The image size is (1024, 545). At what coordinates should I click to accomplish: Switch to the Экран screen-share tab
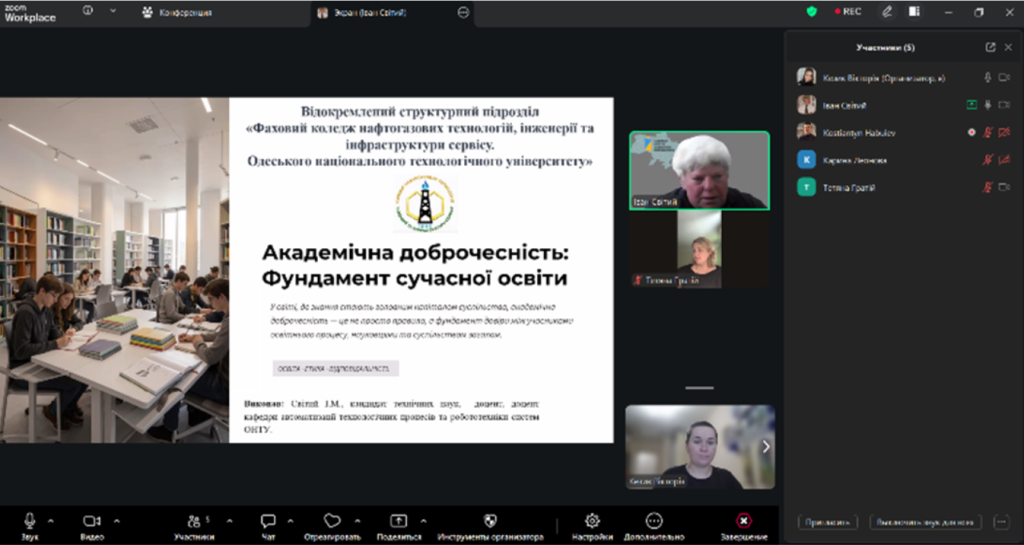pos(361,12)
